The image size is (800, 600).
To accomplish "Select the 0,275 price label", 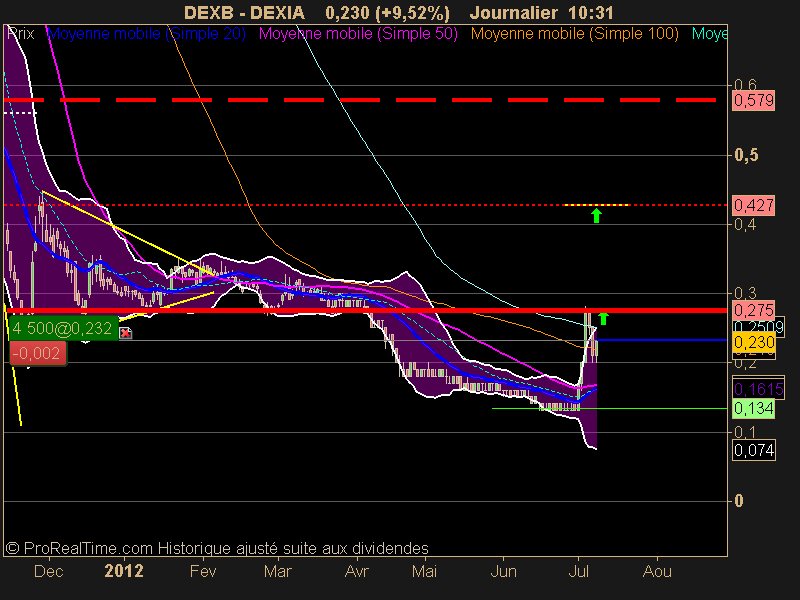I will (754, 310).
